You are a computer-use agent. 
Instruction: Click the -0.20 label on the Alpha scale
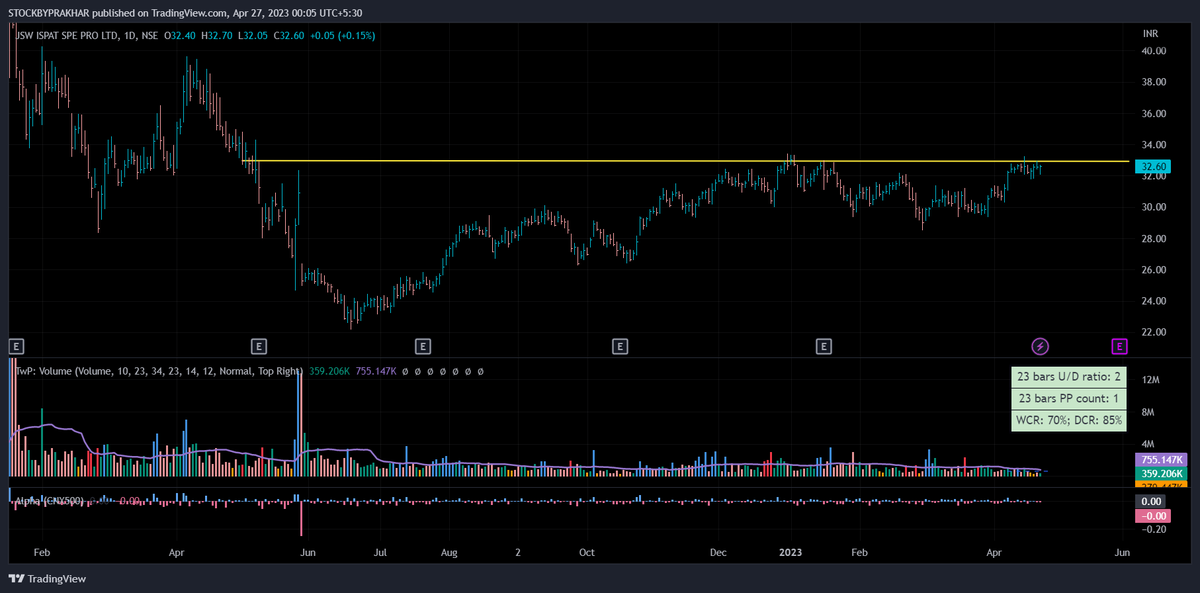pos(1152,531)
